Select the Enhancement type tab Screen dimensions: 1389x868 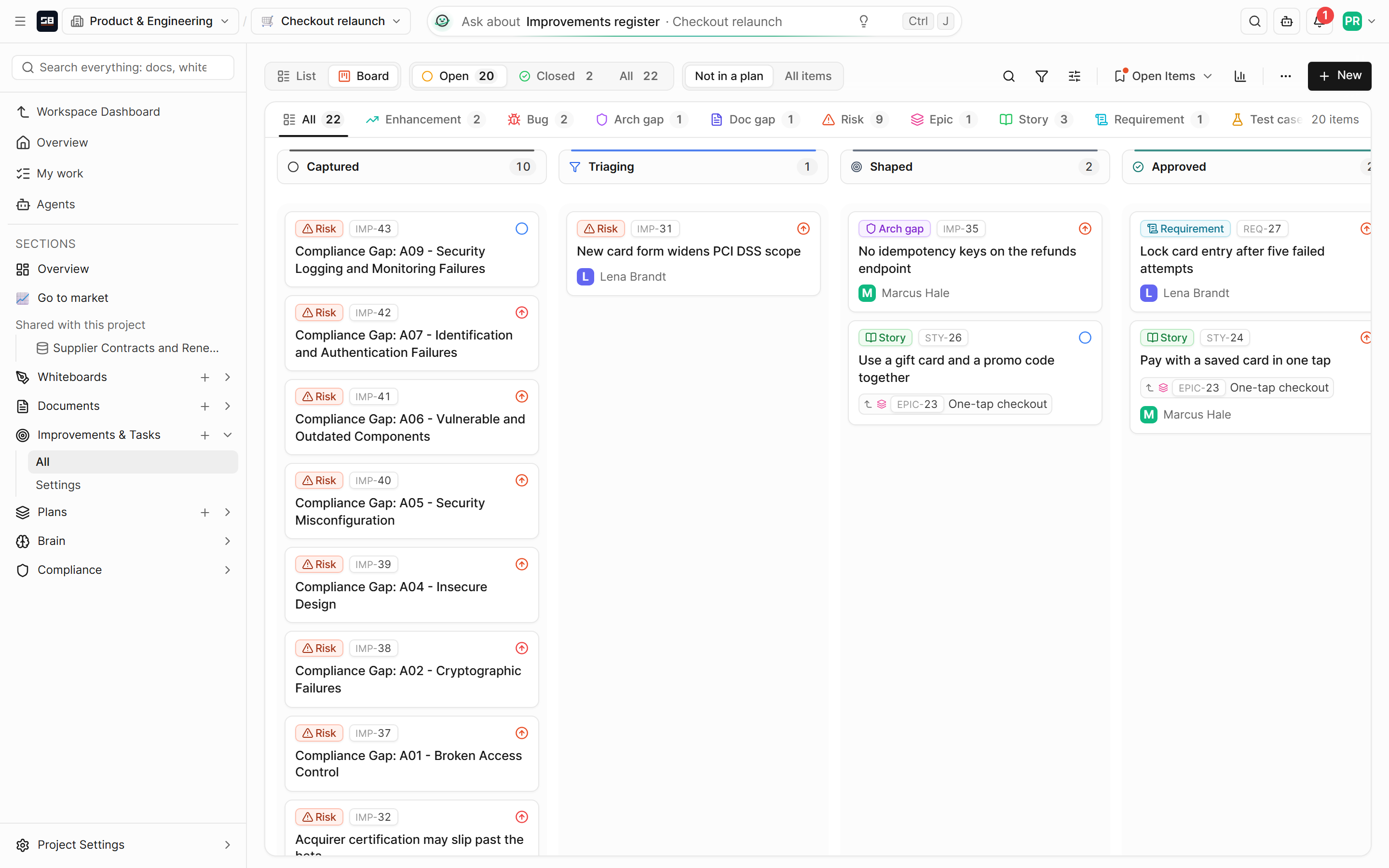[x=425, y=120]
